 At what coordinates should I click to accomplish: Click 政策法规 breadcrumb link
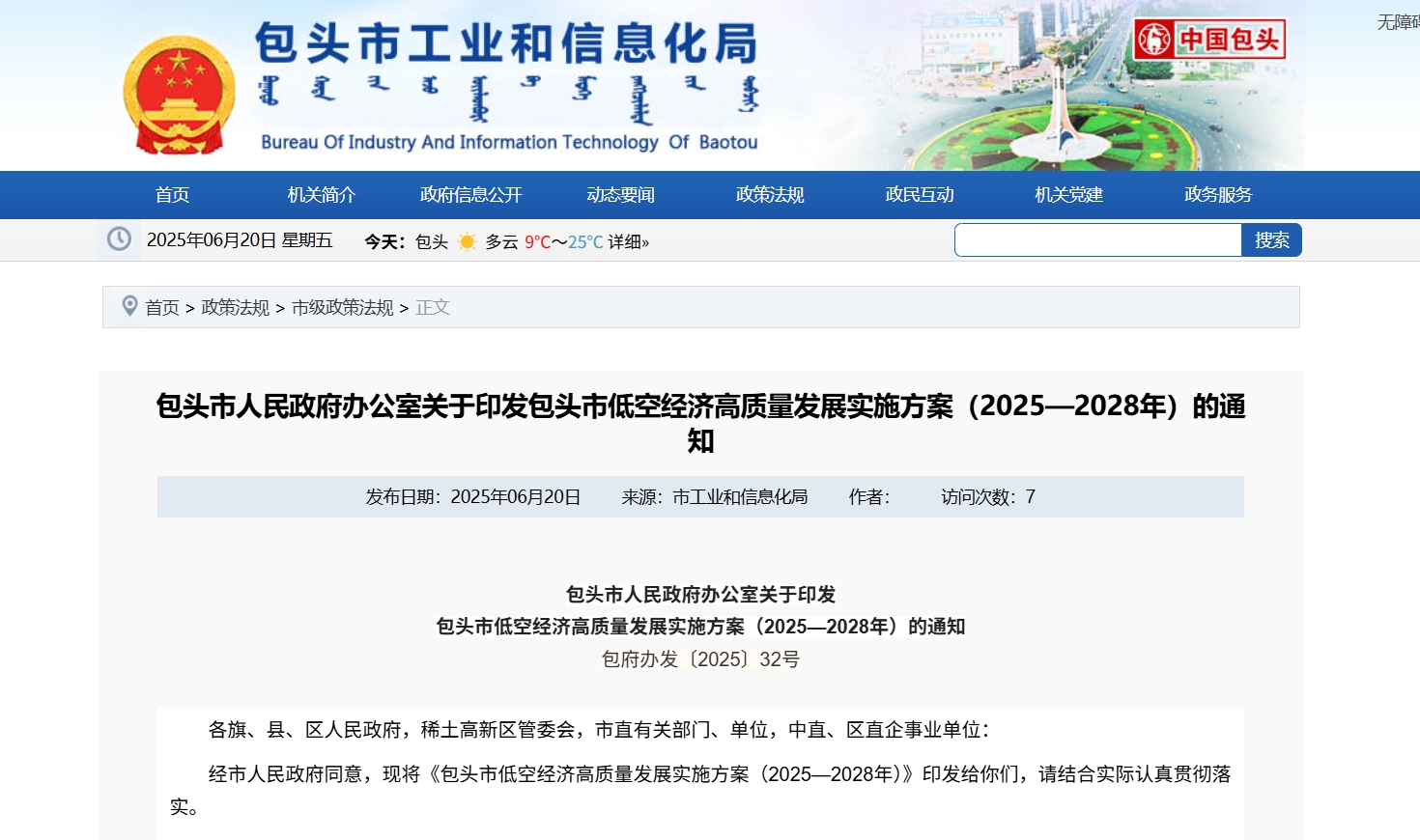235,307
